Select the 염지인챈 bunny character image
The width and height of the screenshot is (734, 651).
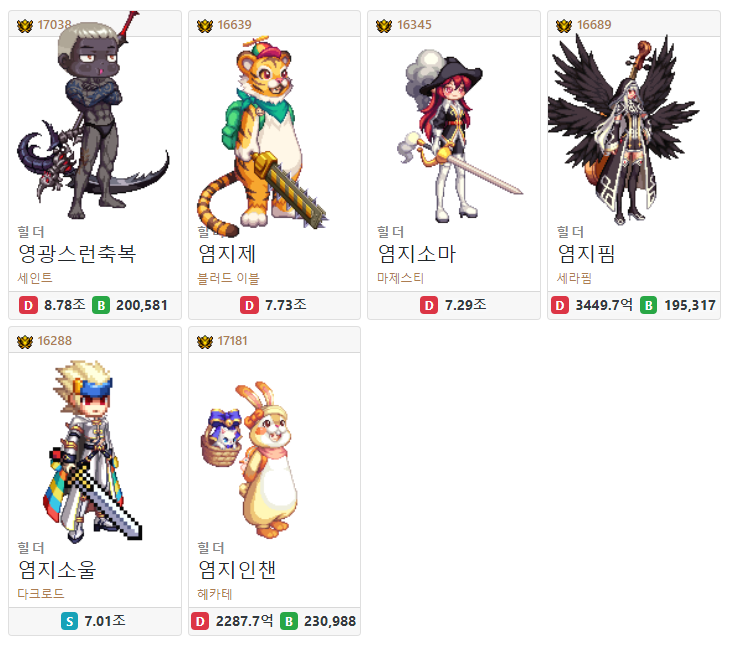pyautogui.click(x=250, y=460)
